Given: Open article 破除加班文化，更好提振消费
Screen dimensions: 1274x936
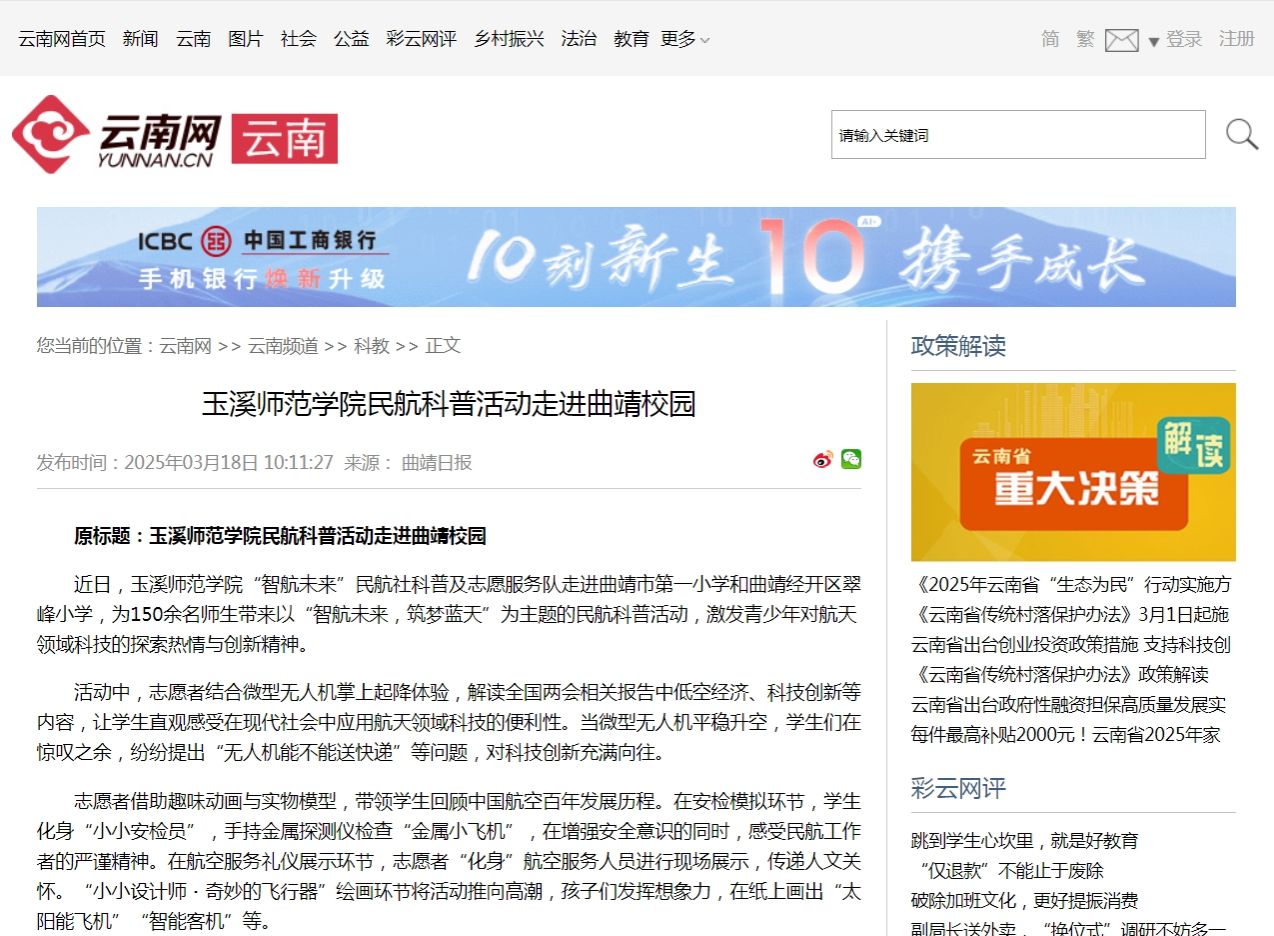Looking at the screenshot, I should (1024, 901).
